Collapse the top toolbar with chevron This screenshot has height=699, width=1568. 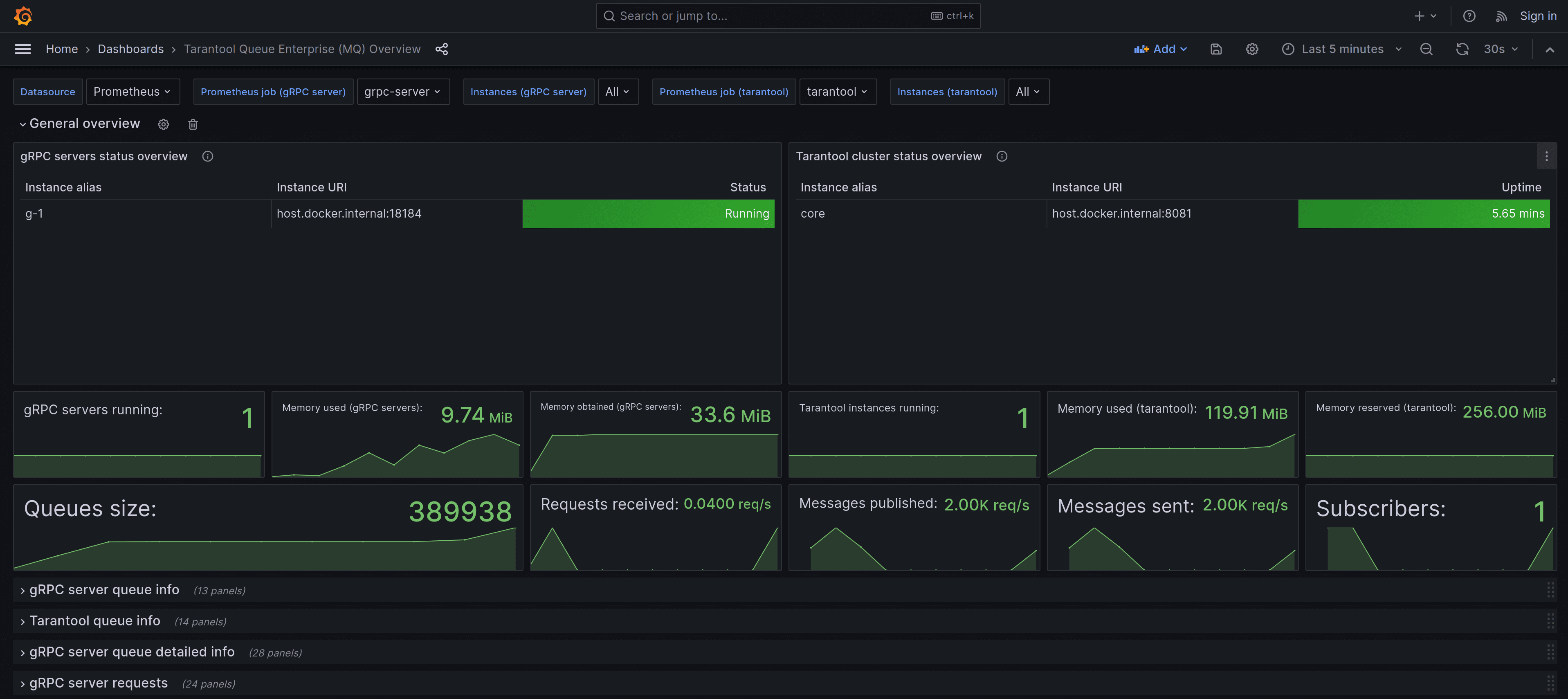coord(1550,49)
